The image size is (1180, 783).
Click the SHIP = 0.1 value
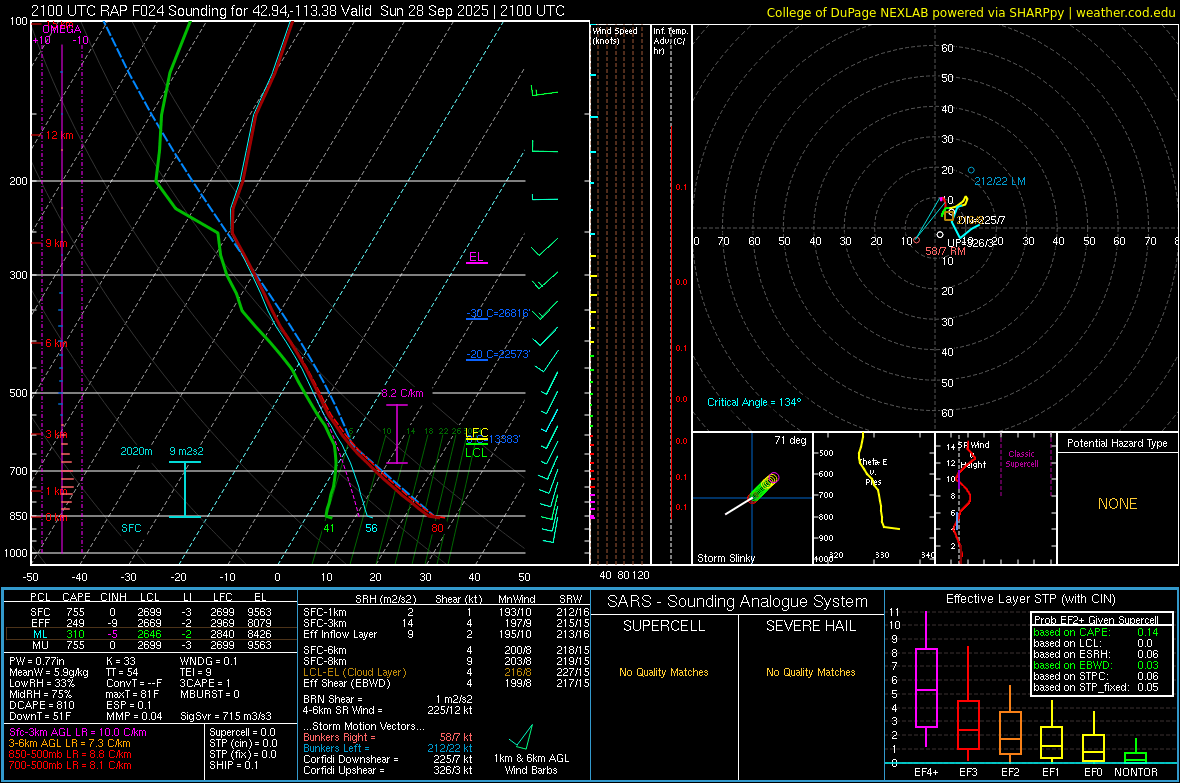tap(234, 765)
